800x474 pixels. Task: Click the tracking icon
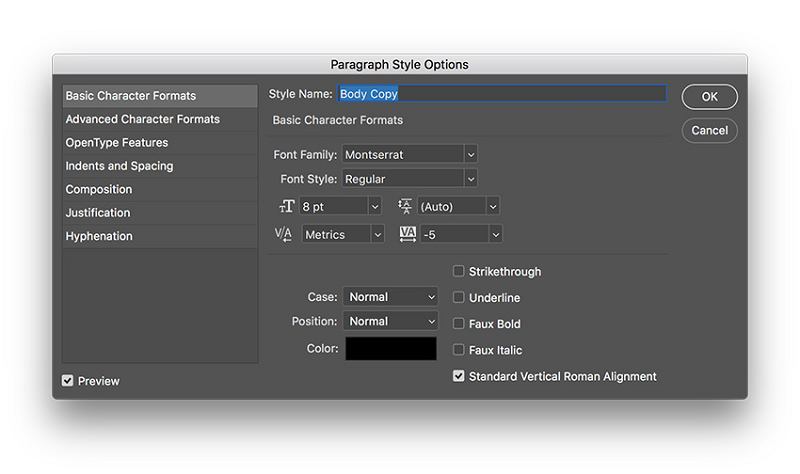pos(407,234)
